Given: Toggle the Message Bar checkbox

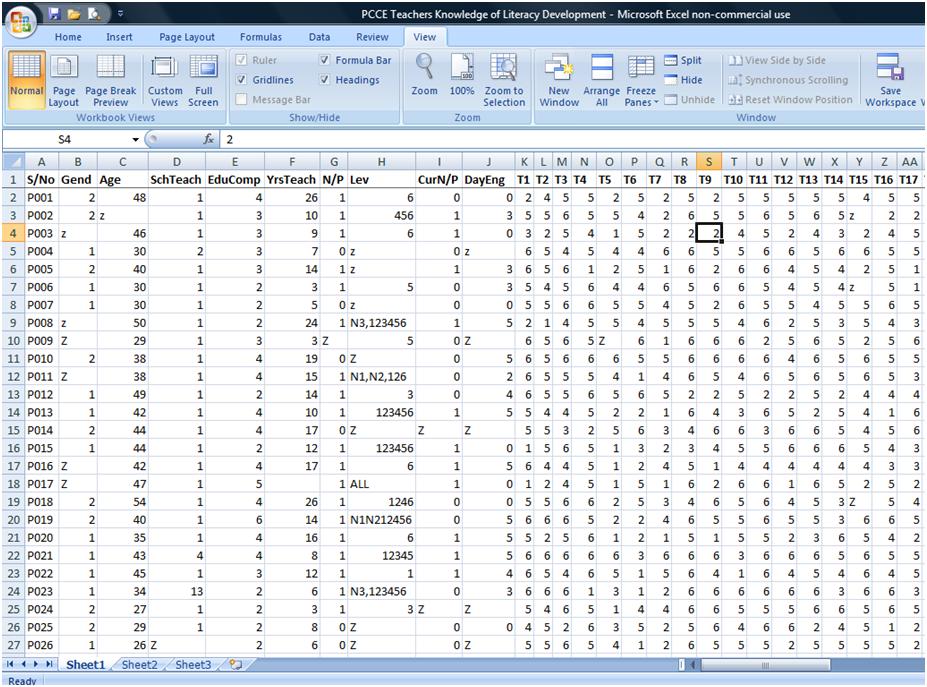Looking at the screenshot, I should (x=241, y=99).
